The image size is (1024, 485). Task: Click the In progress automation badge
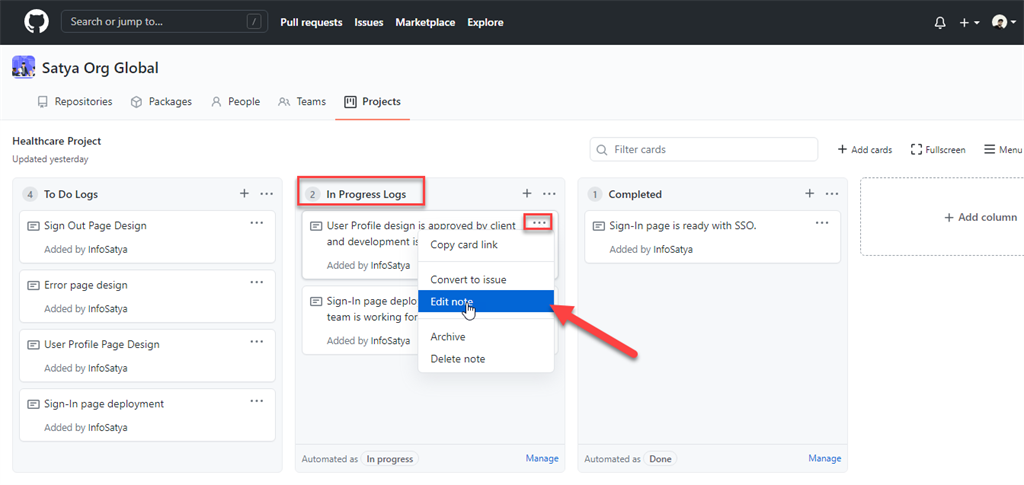coord(389,459)
